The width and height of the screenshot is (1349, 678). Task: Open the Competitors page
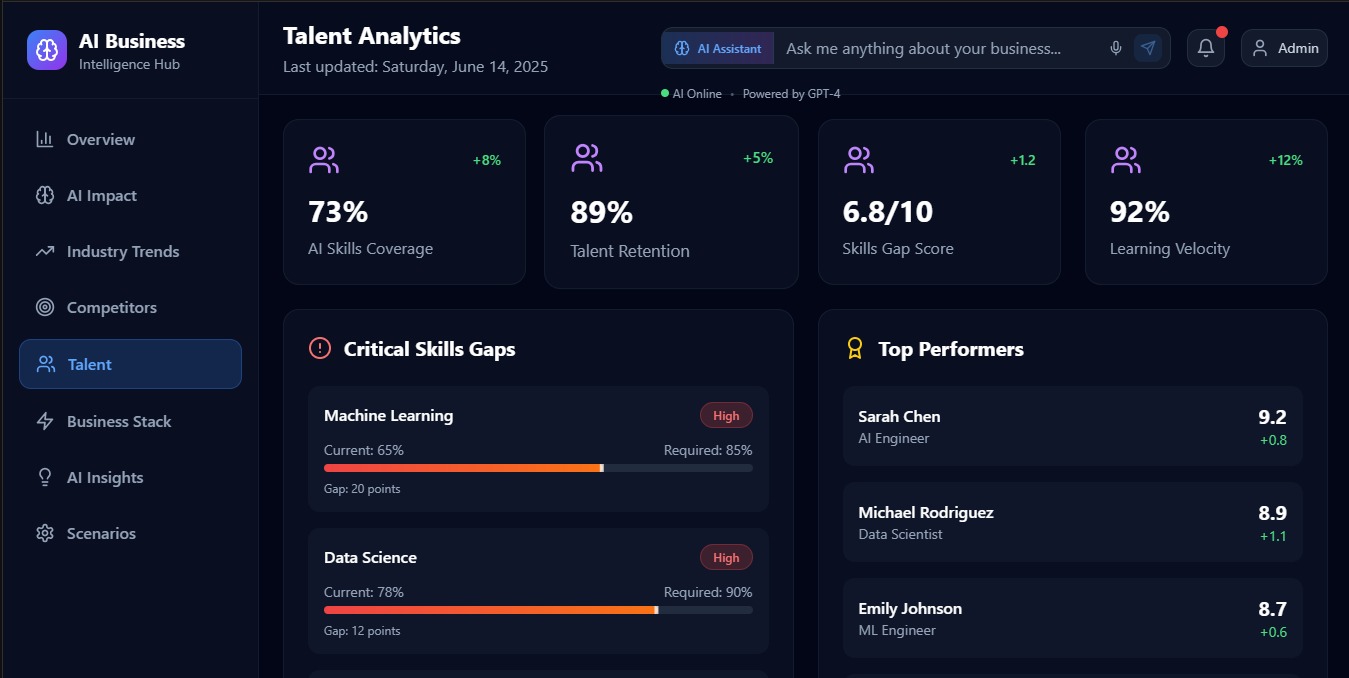130,308
